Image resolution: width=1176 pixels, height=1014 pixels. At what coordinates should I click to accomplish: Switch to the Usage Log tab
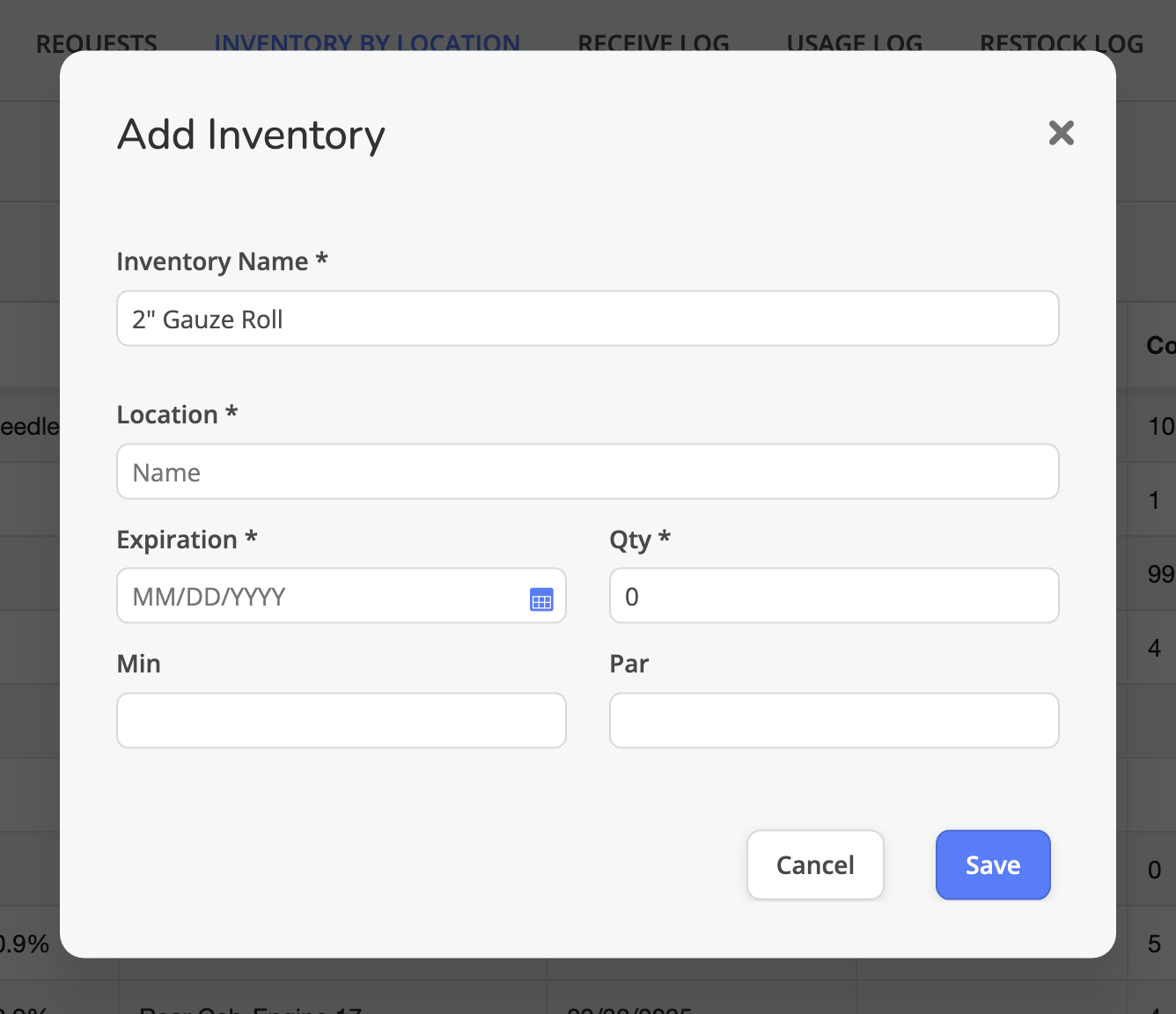pos(854,41)
